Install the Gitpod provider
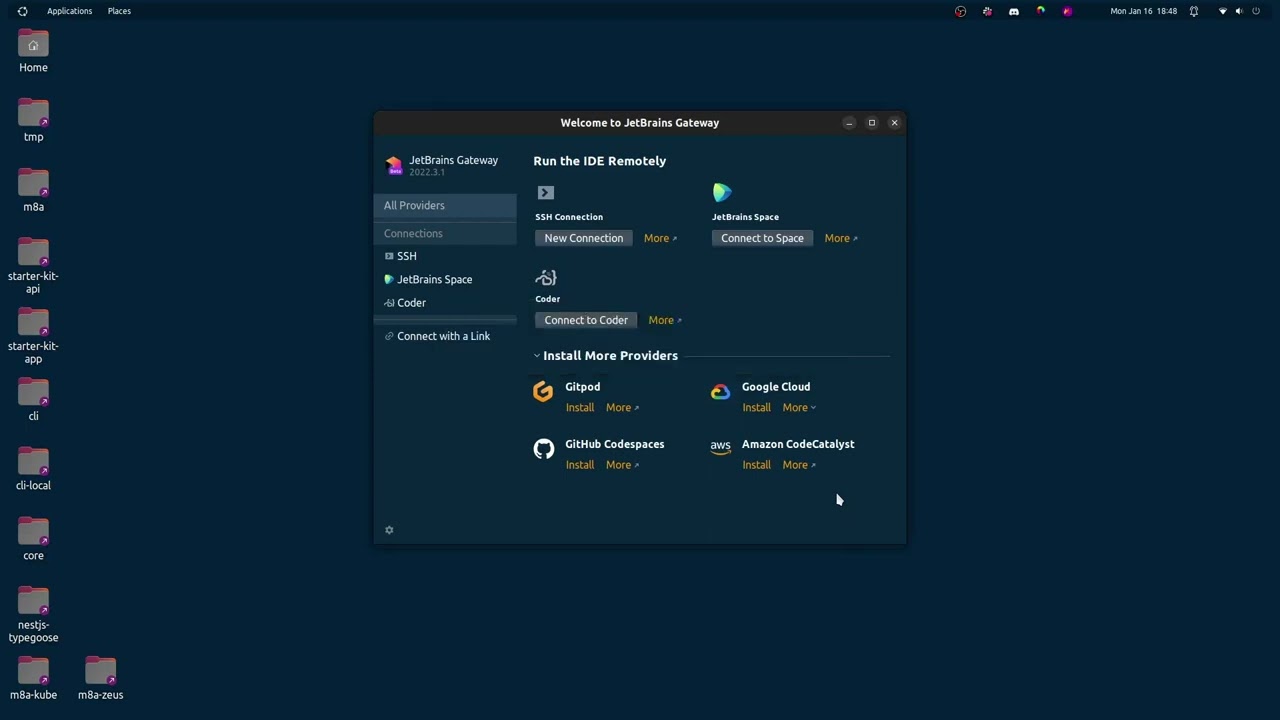This screenshot has height=720, width=1280. click(x=580, y=407)
